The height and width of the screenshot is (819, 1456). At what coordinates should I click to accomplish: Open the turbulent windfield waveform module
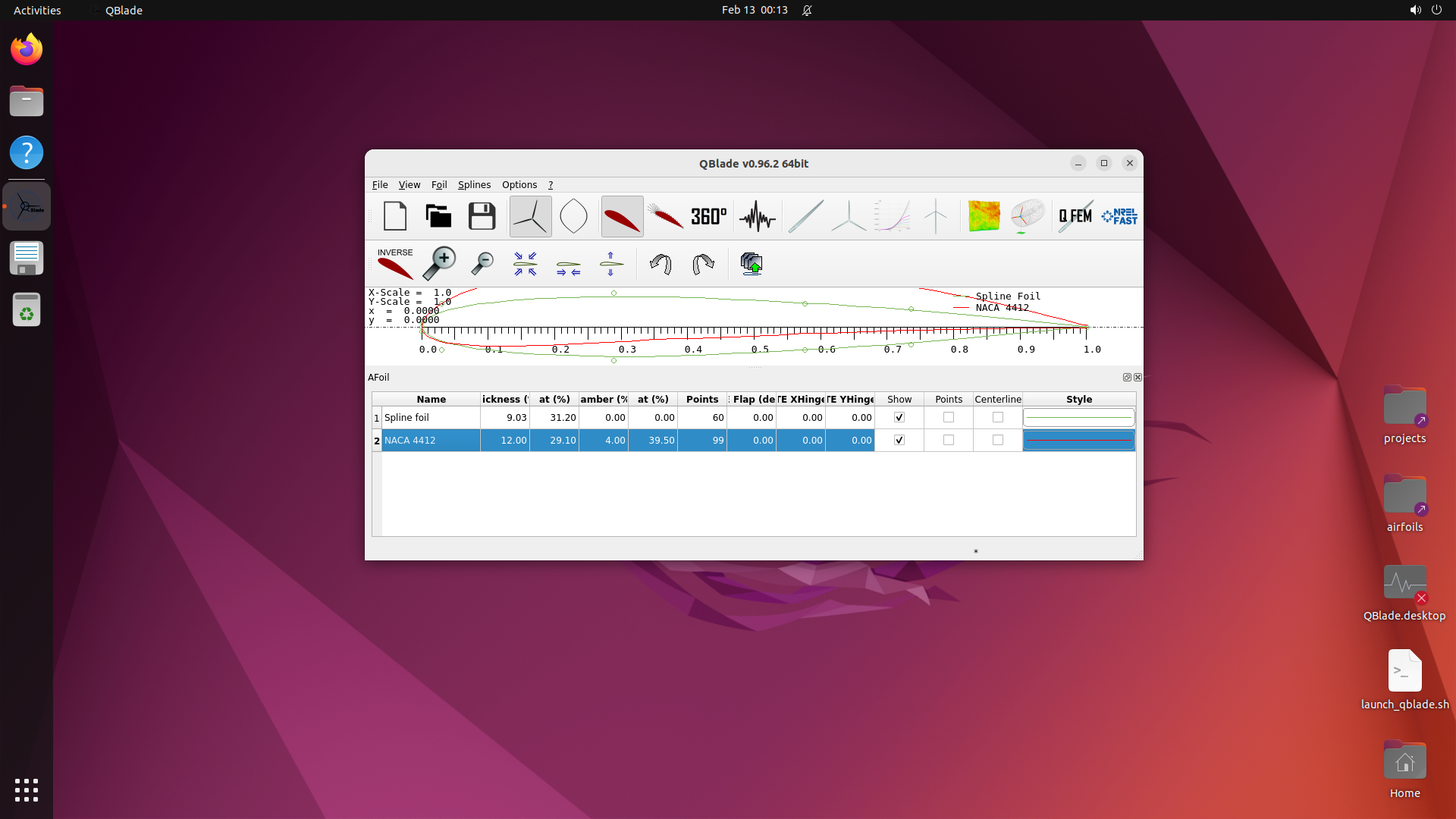coord(757,217)
